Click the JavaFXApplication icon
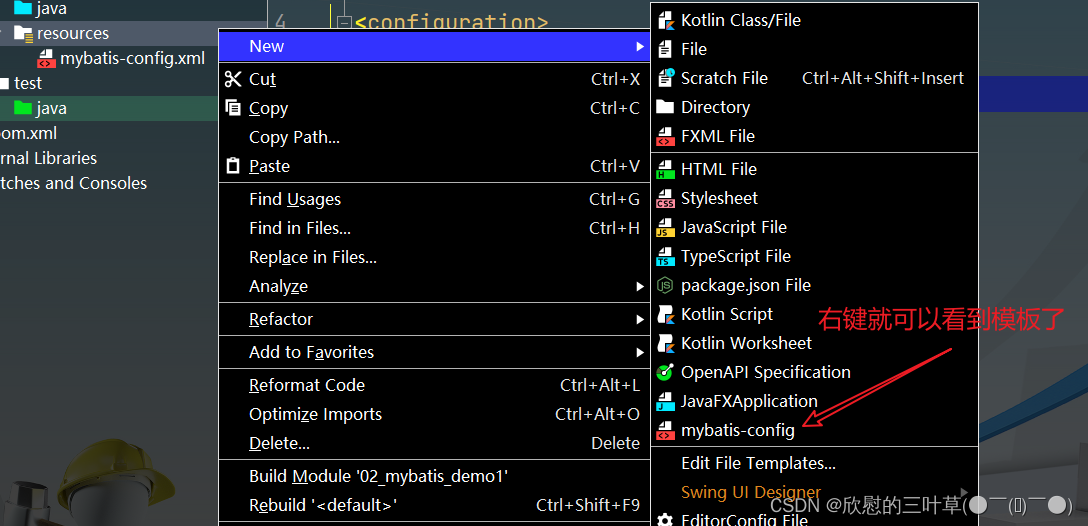This screenshot has width=1088, height=526. (665, 402)
